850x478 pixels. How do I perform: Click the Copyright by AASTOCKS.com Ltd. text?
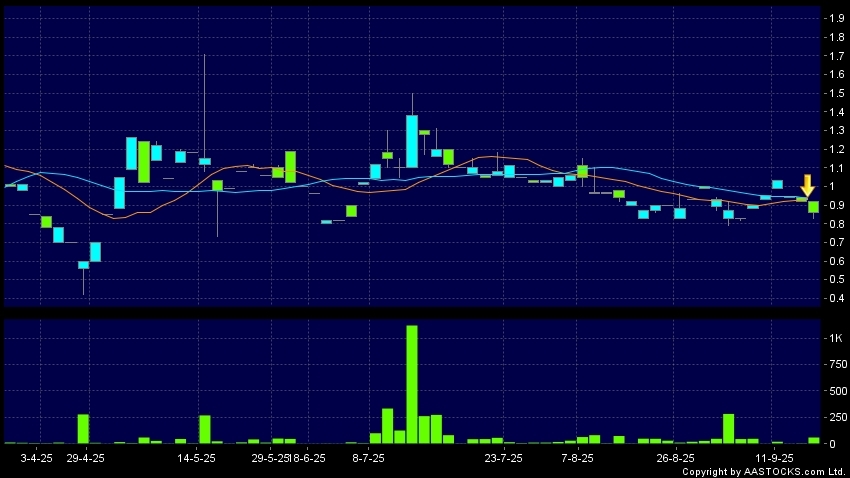(x=763, y=472)
